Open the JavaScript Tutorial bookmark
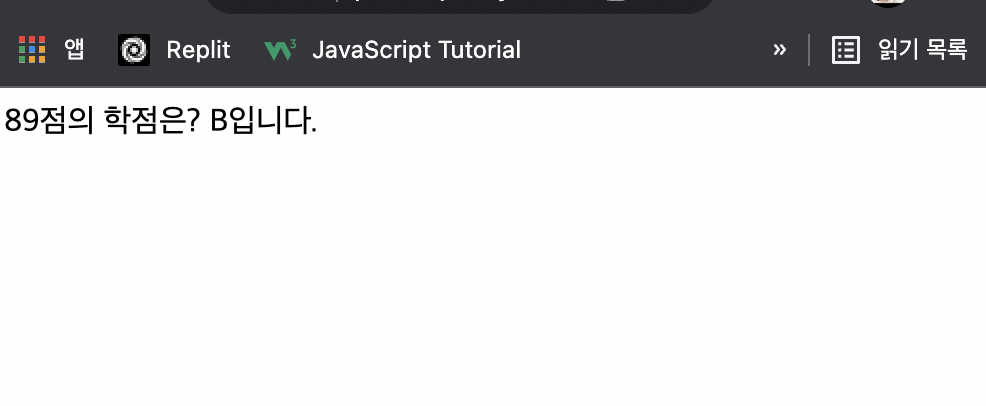 (416, 49)
